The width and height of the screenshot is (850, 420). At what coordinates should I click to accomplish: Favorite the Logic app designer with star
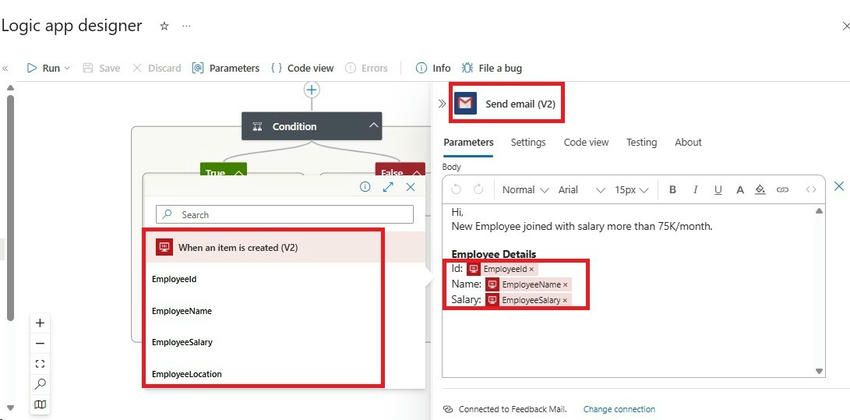click(x=164, y=26)
